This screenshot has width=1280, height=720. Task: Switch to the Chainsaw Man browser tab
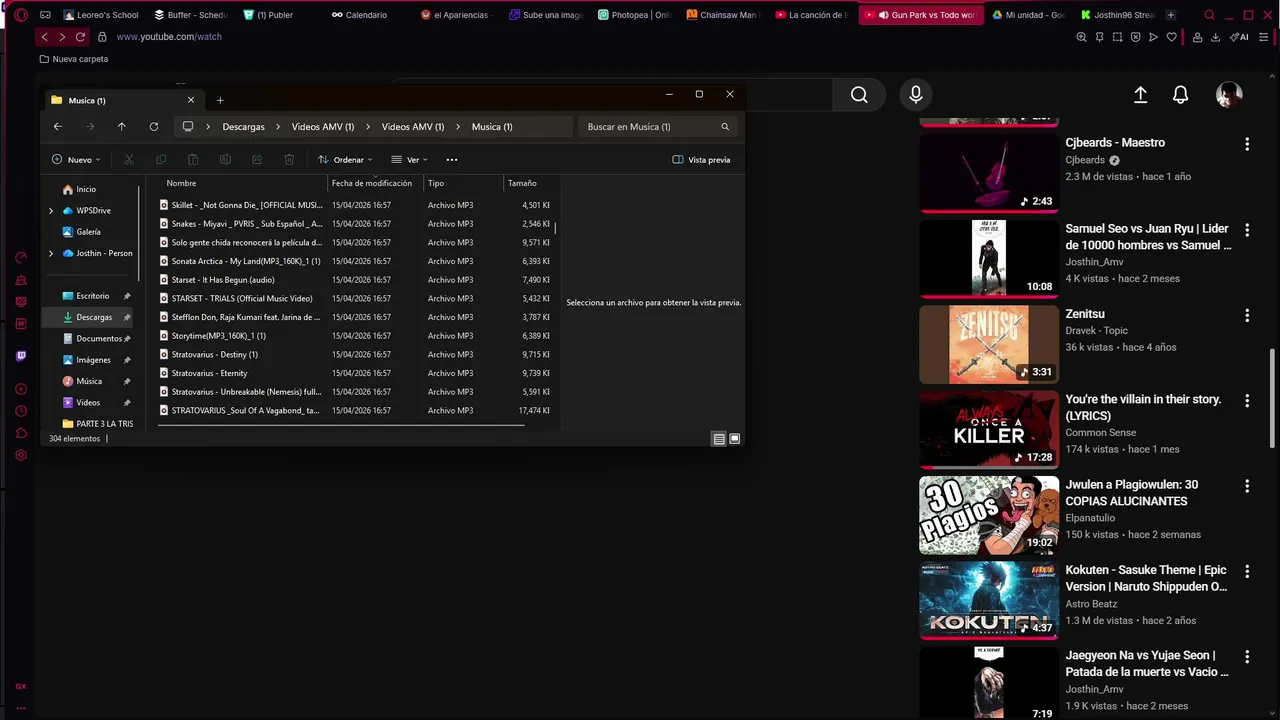pyautogui.click(x=724, y=15)
